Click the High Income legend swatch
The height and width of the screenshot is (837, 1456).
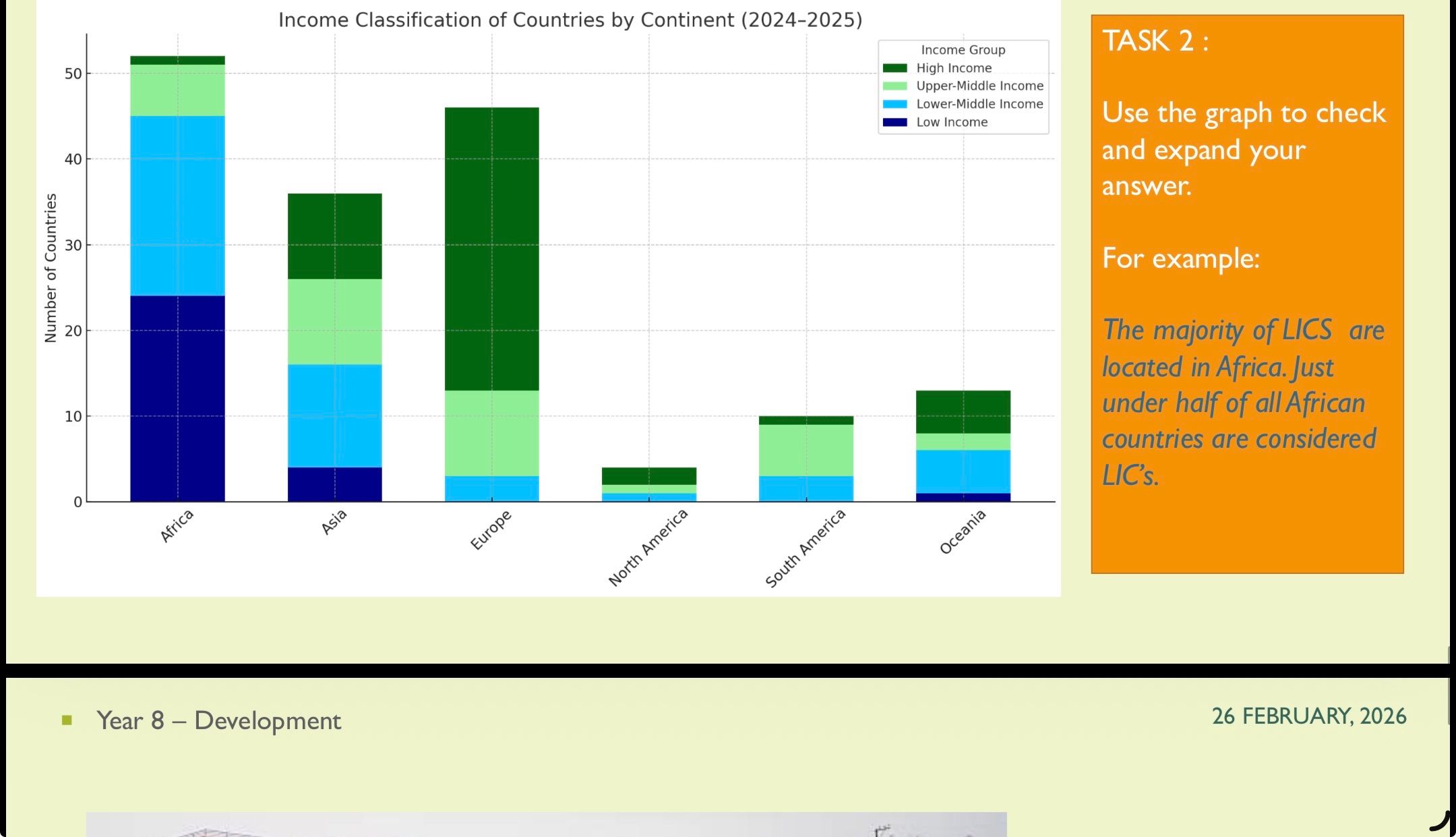(894, 68)
